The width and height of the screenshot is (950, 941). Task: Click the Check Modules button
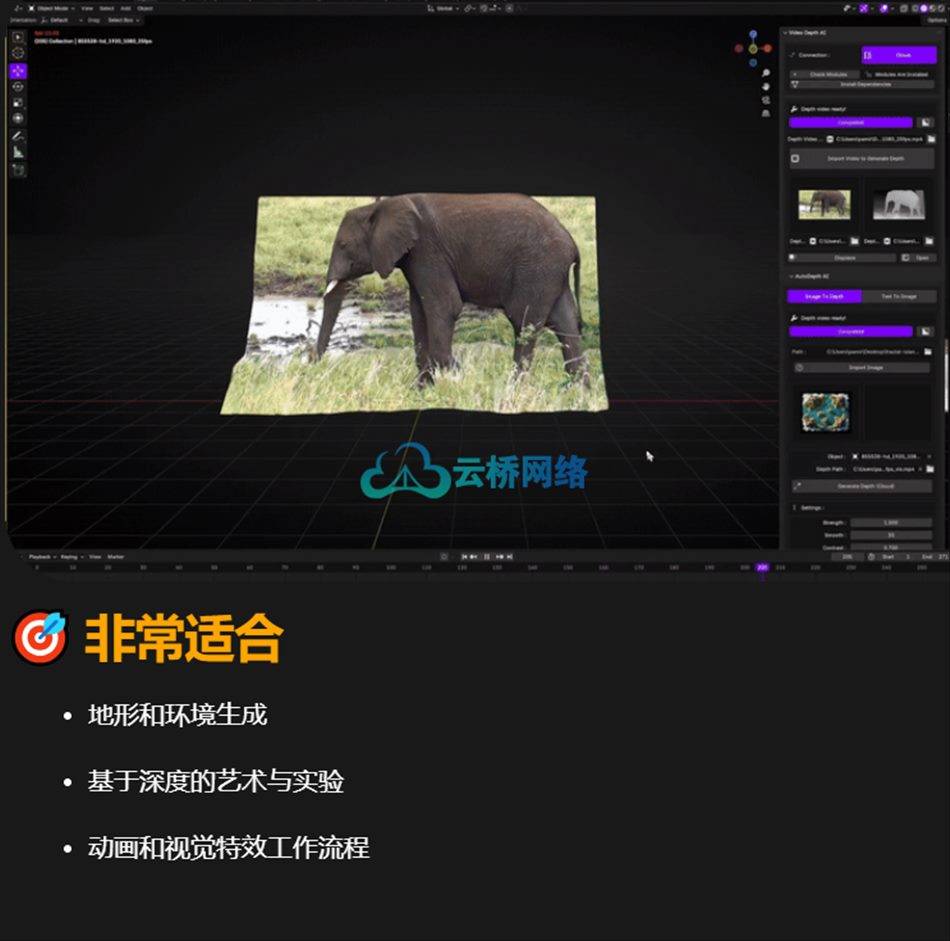coord(825,75)
